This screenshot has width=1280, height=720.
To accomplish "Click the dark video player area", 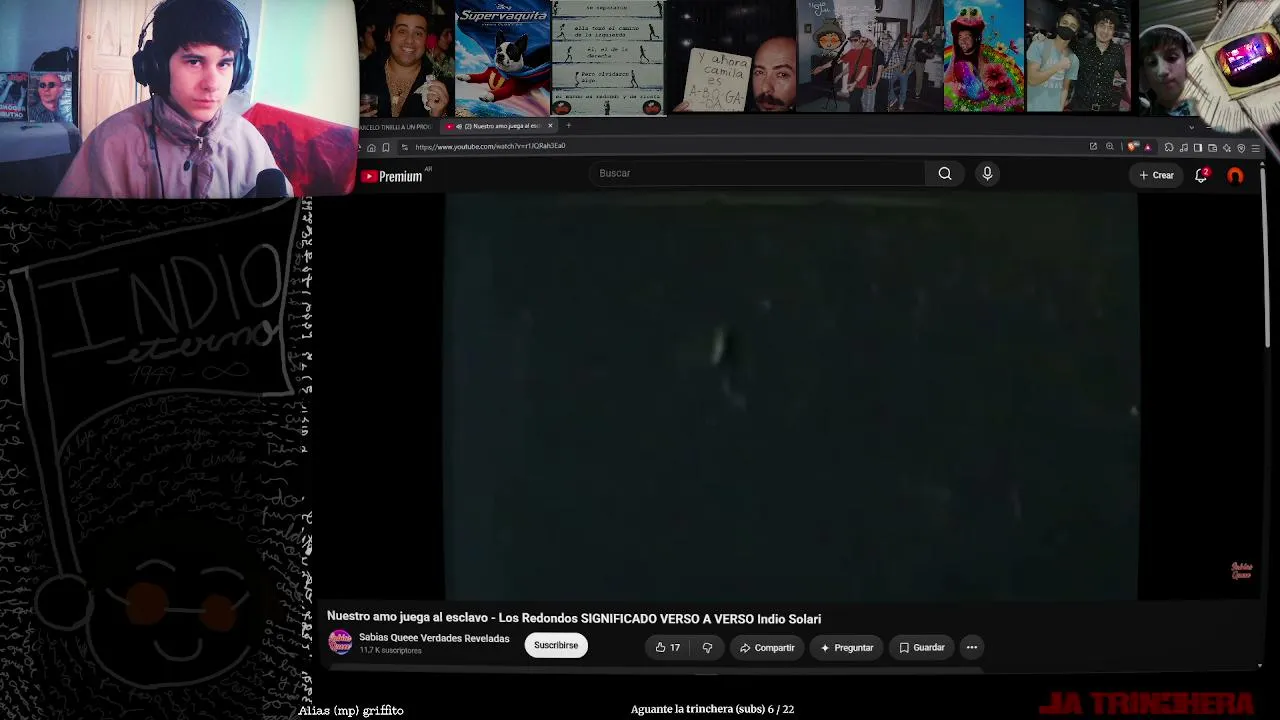I will pos(791,397).
